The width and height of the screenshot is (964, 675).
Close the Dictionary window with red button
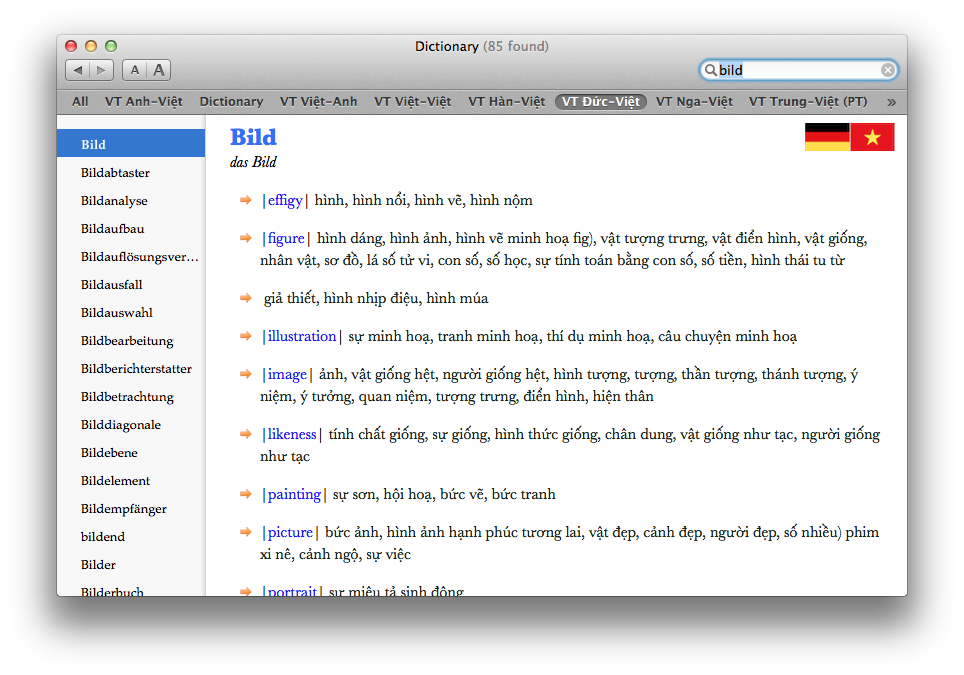click(x=71, y=46)
